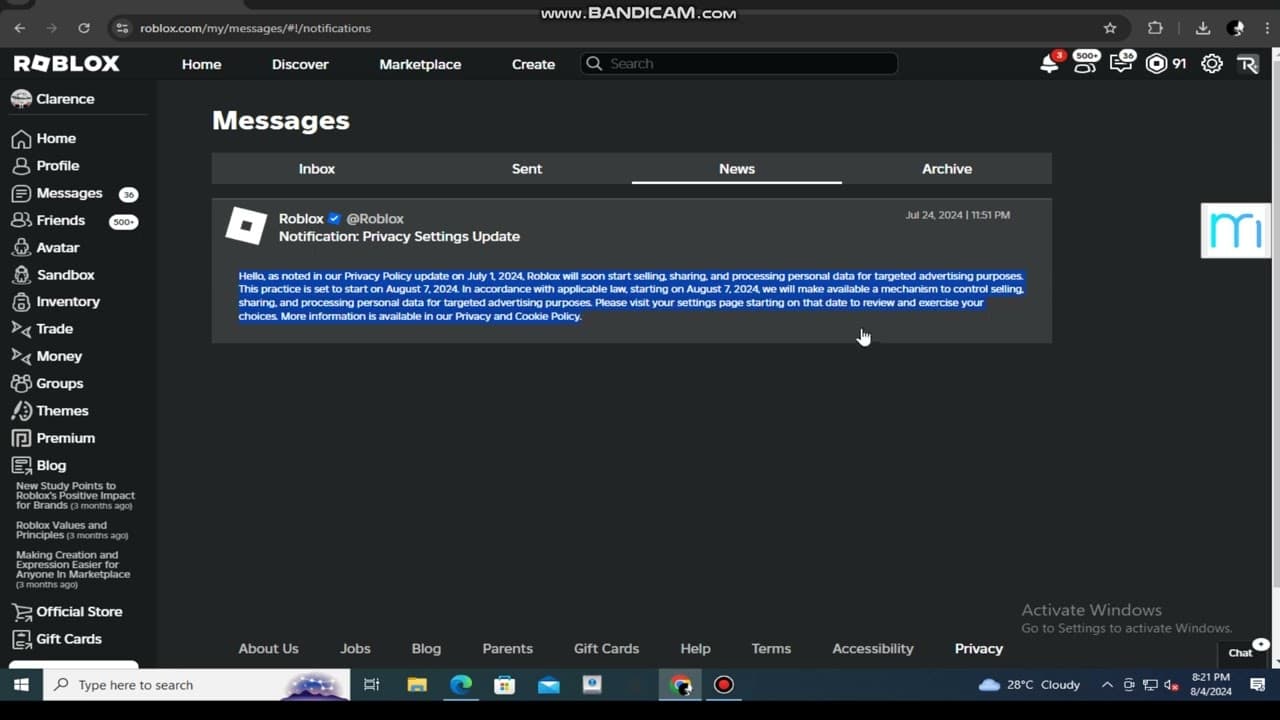Screen dimensions: 1280x720
Task: Open the Privacy footer link
Action: click(979, 649)
